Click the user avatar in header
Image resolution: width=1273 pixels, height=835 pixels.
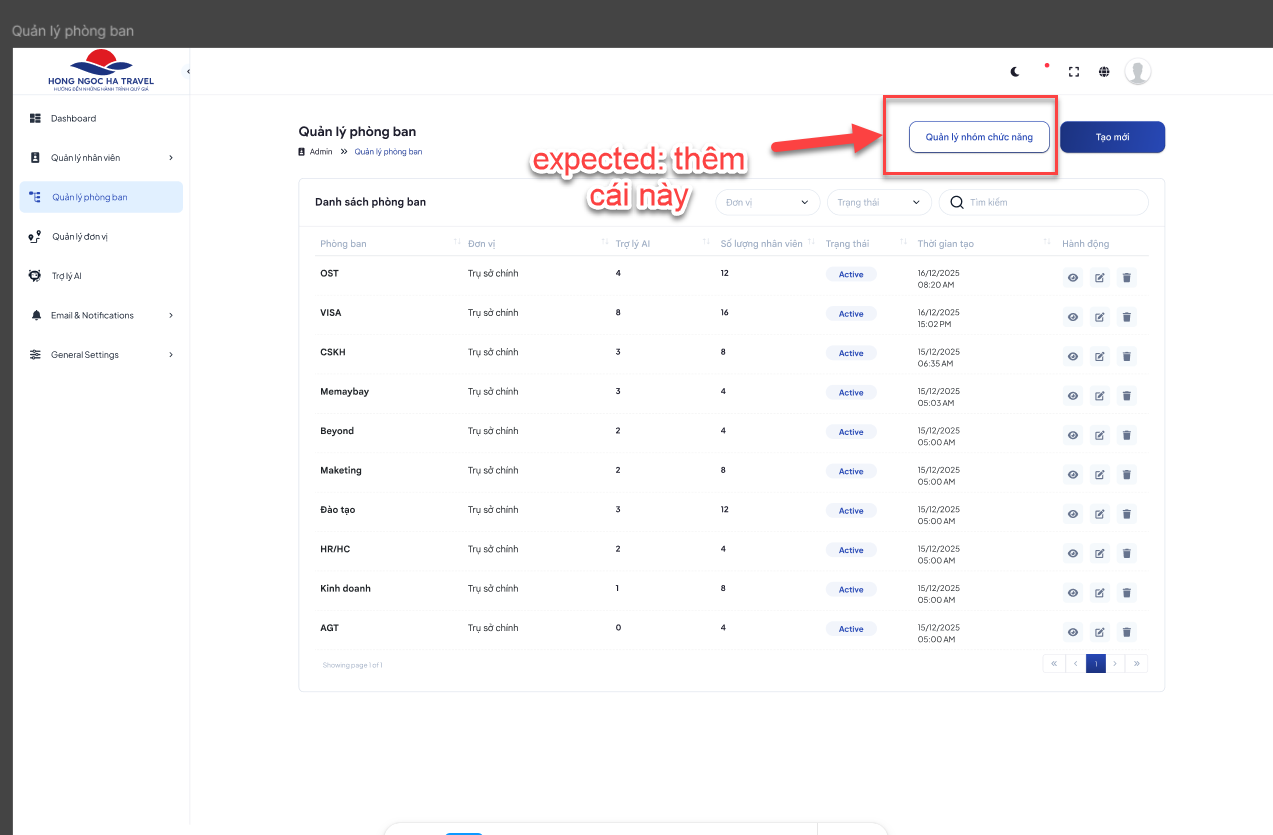[x=1137, y=71]
